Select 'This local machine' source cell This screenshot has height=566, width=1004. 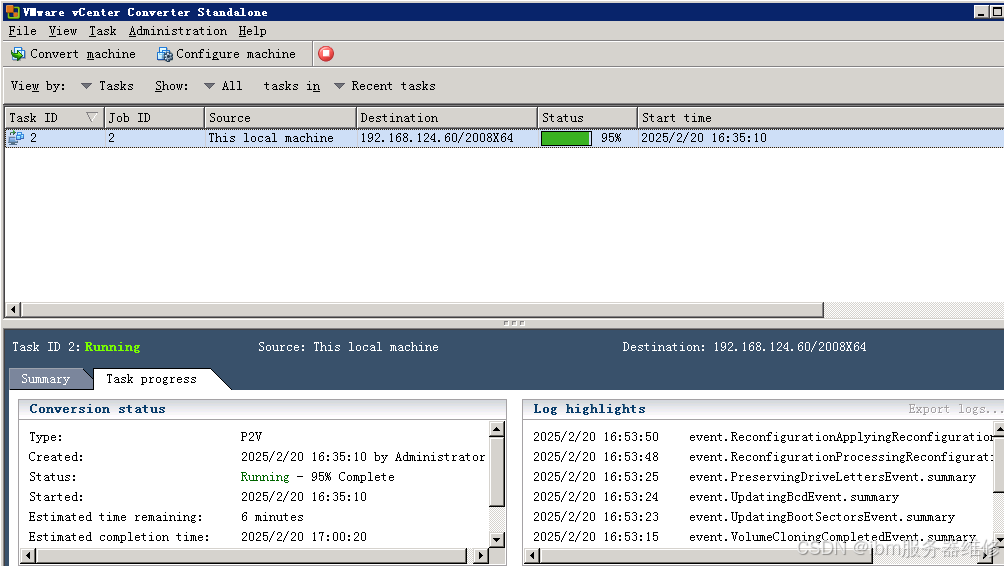point(271,138)
